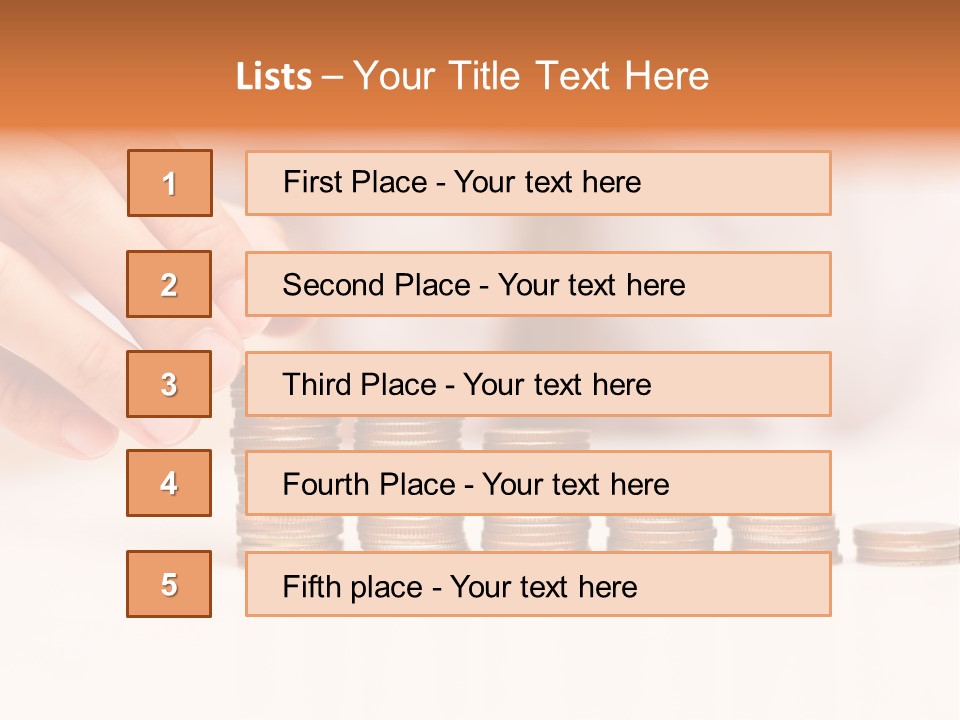960x720 pixels.
Task: Select the "Third Place" text box
Action: tap(538, 384)
